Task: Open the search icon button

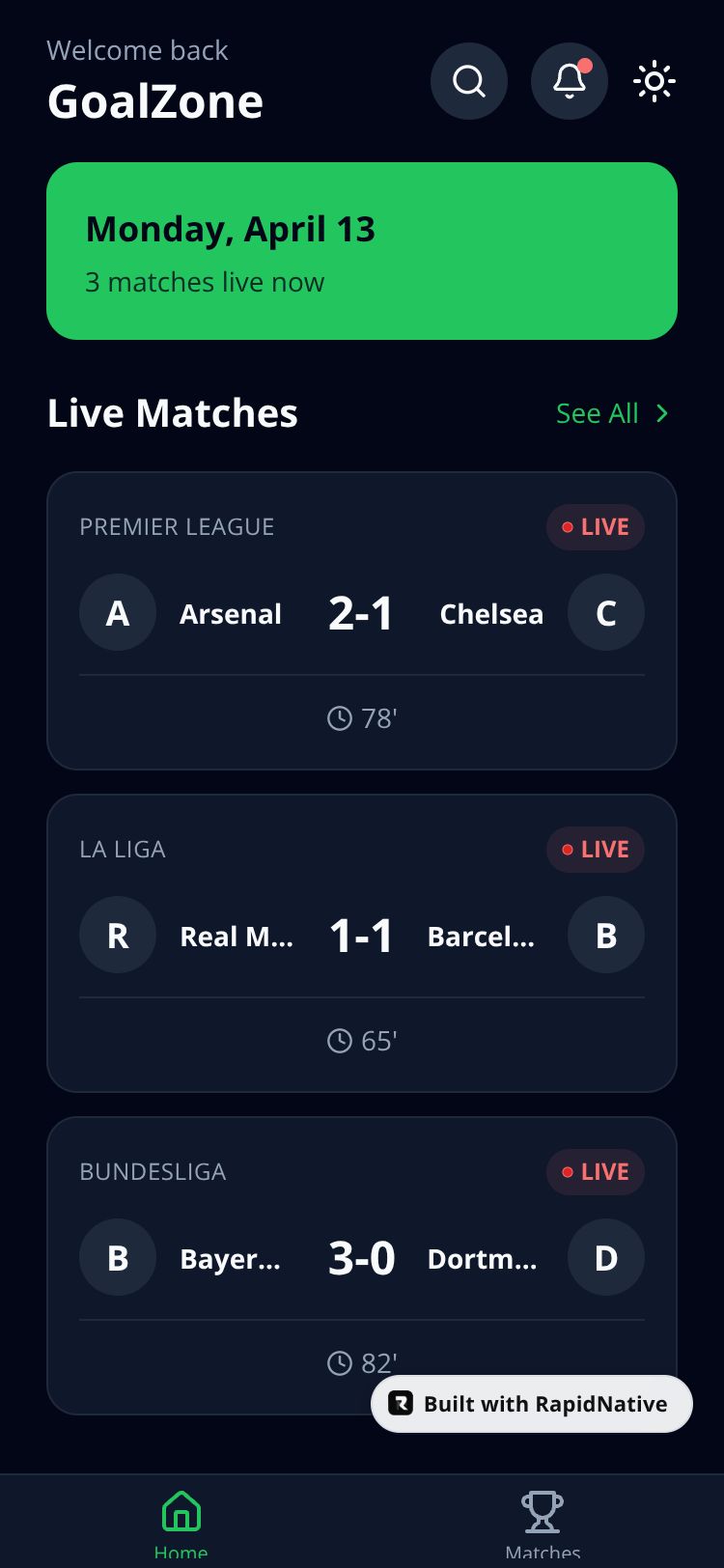Action: coord(469,81)
